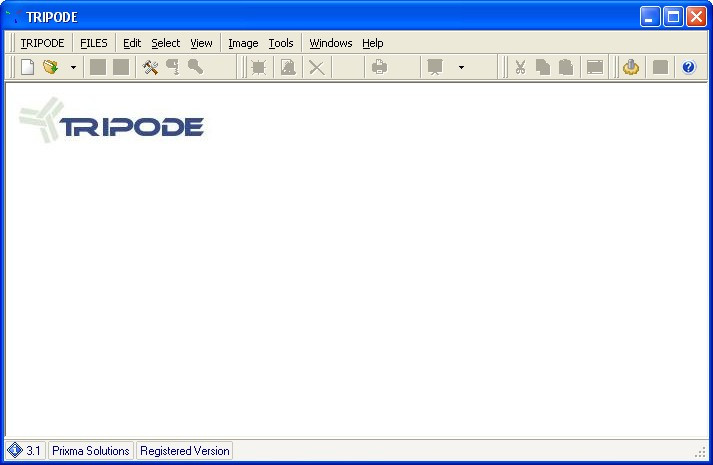
Task: Click the scissors cut icon
Action: point(520,67)
